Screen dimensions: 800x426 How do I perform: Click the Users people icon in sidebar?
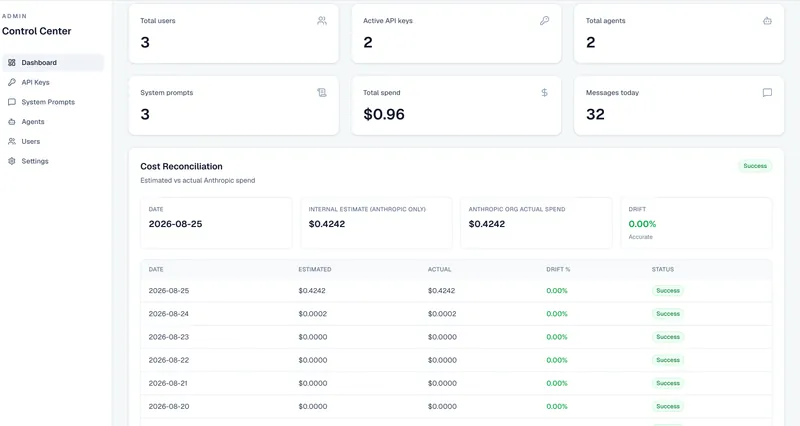[x=12, y=141]
